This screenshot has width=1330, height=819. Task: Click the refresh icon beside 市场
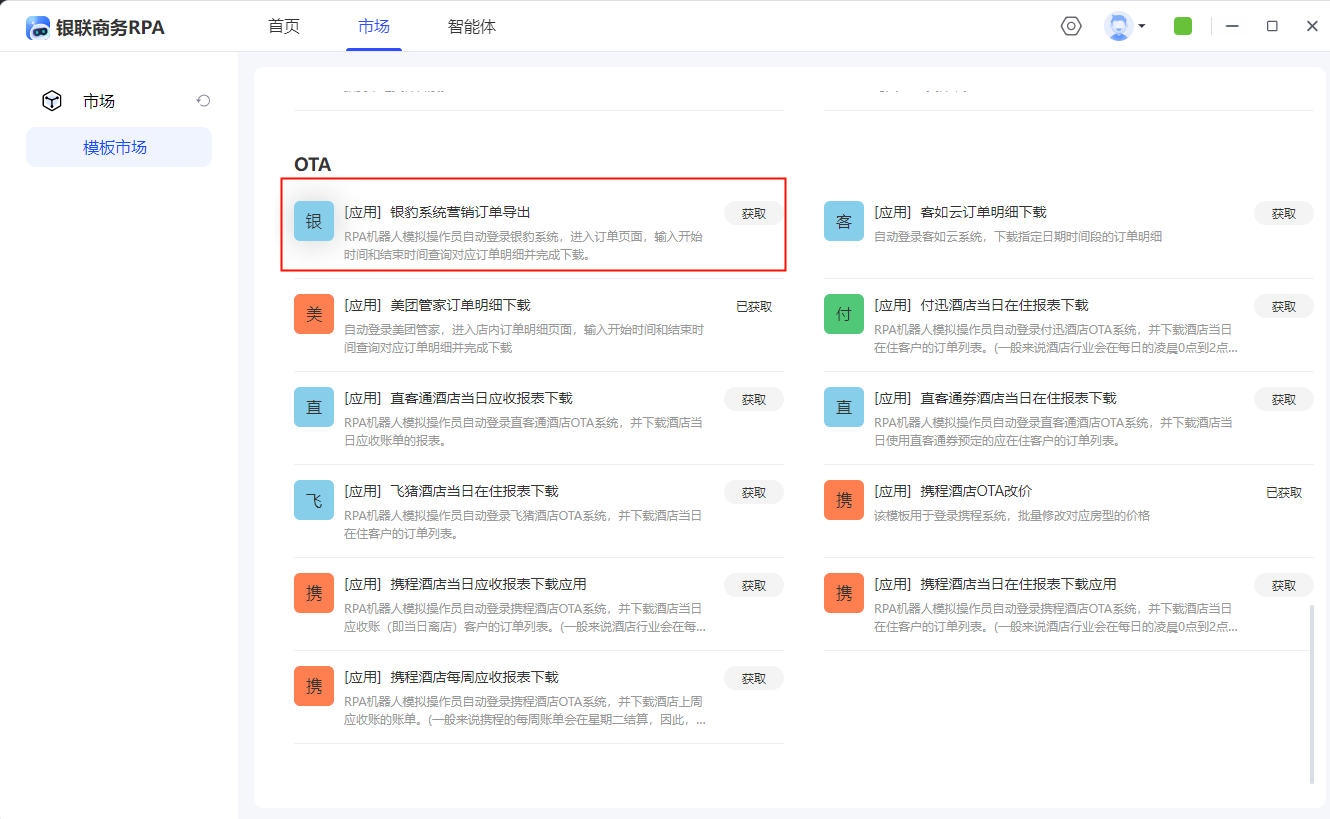pyautogui.click(x=203, y=101)
